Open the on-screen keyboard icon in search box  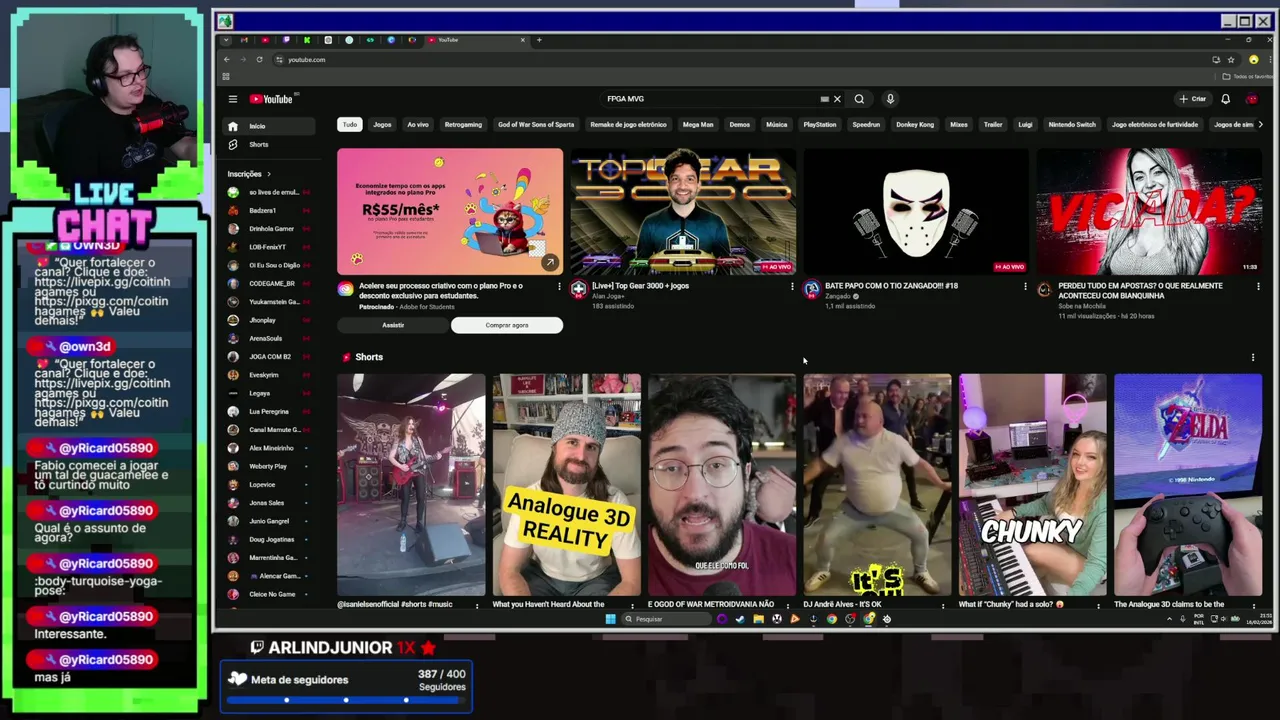point(824,99)
